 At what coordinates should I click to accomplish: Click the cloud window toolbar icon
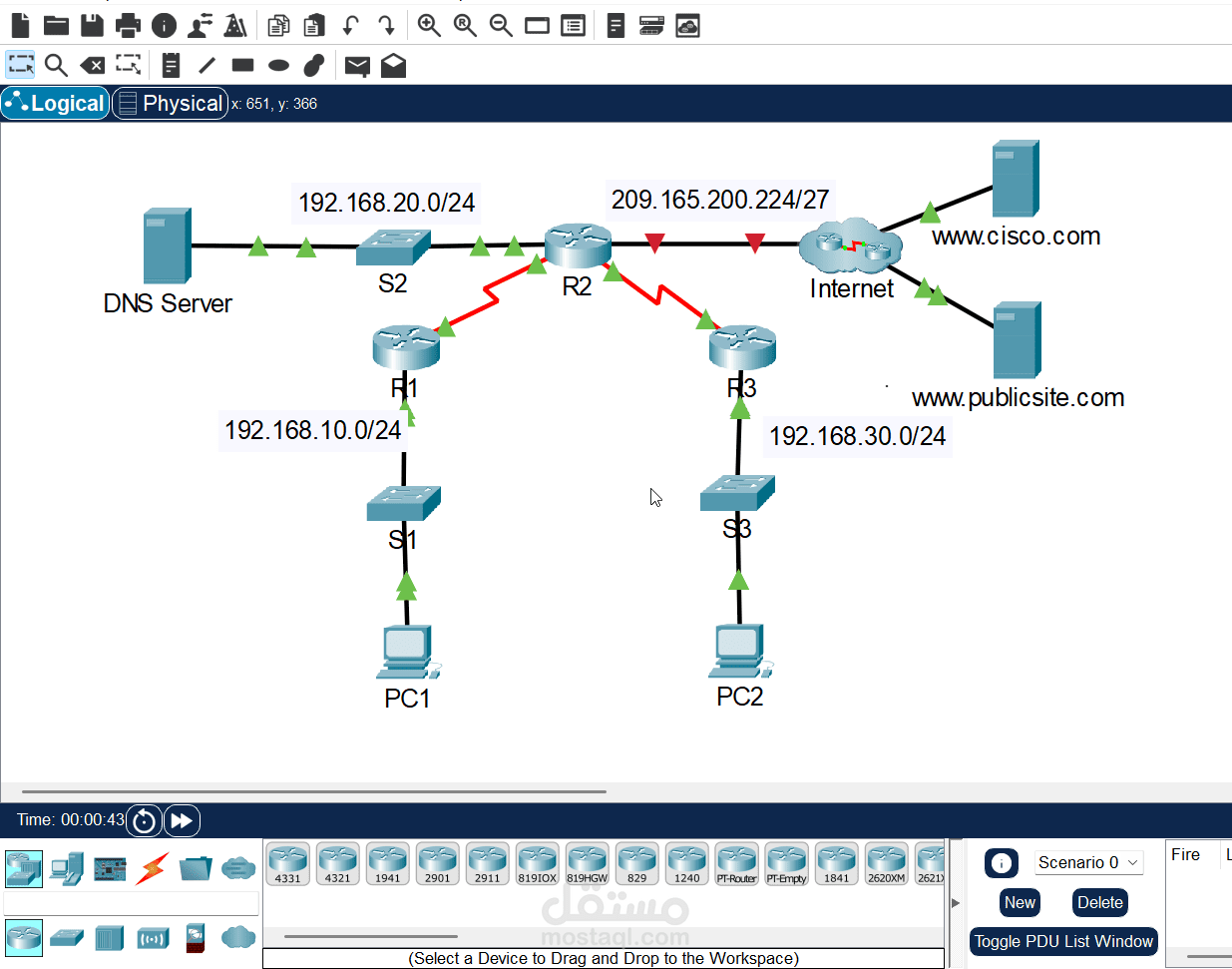(687, 25)
